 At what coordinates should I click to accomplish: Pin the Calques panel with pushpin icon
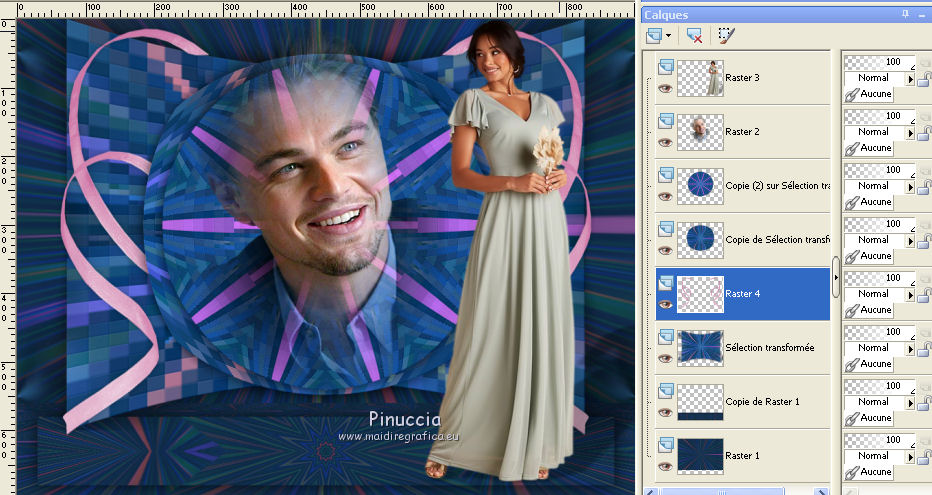click(x=905, y=14)
